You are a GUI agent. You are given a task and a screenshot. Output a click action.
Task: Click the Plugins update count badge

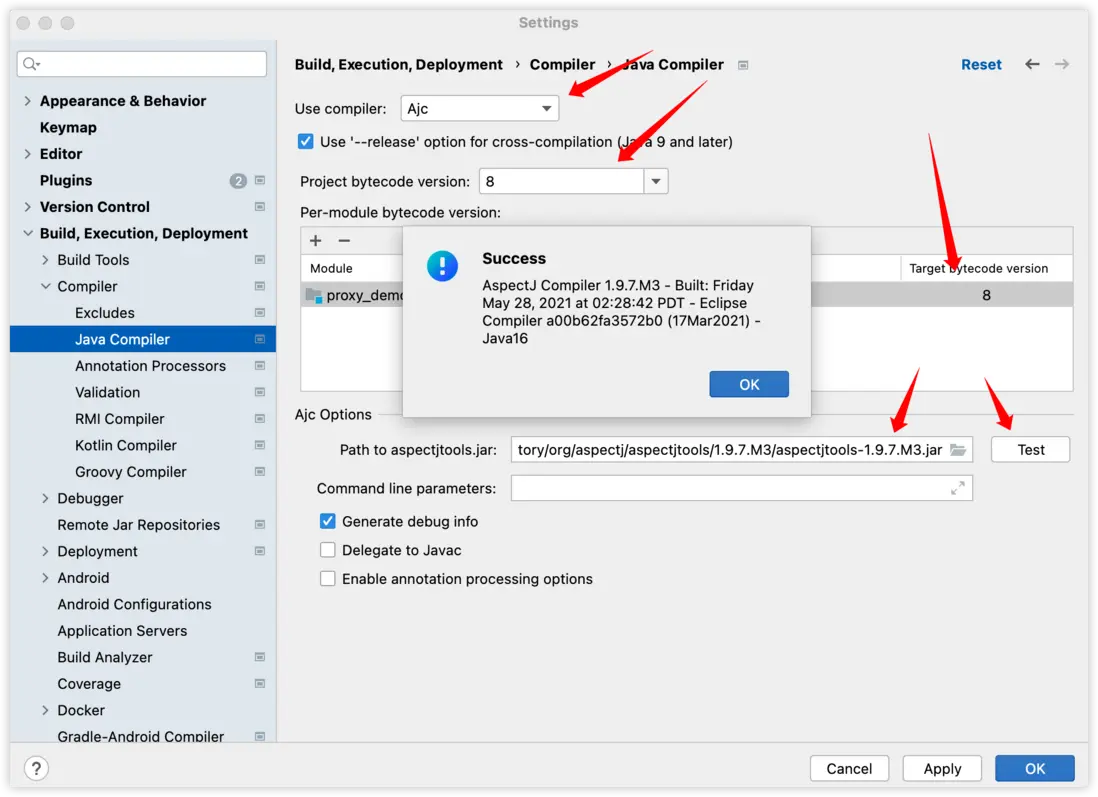(238, 181)
